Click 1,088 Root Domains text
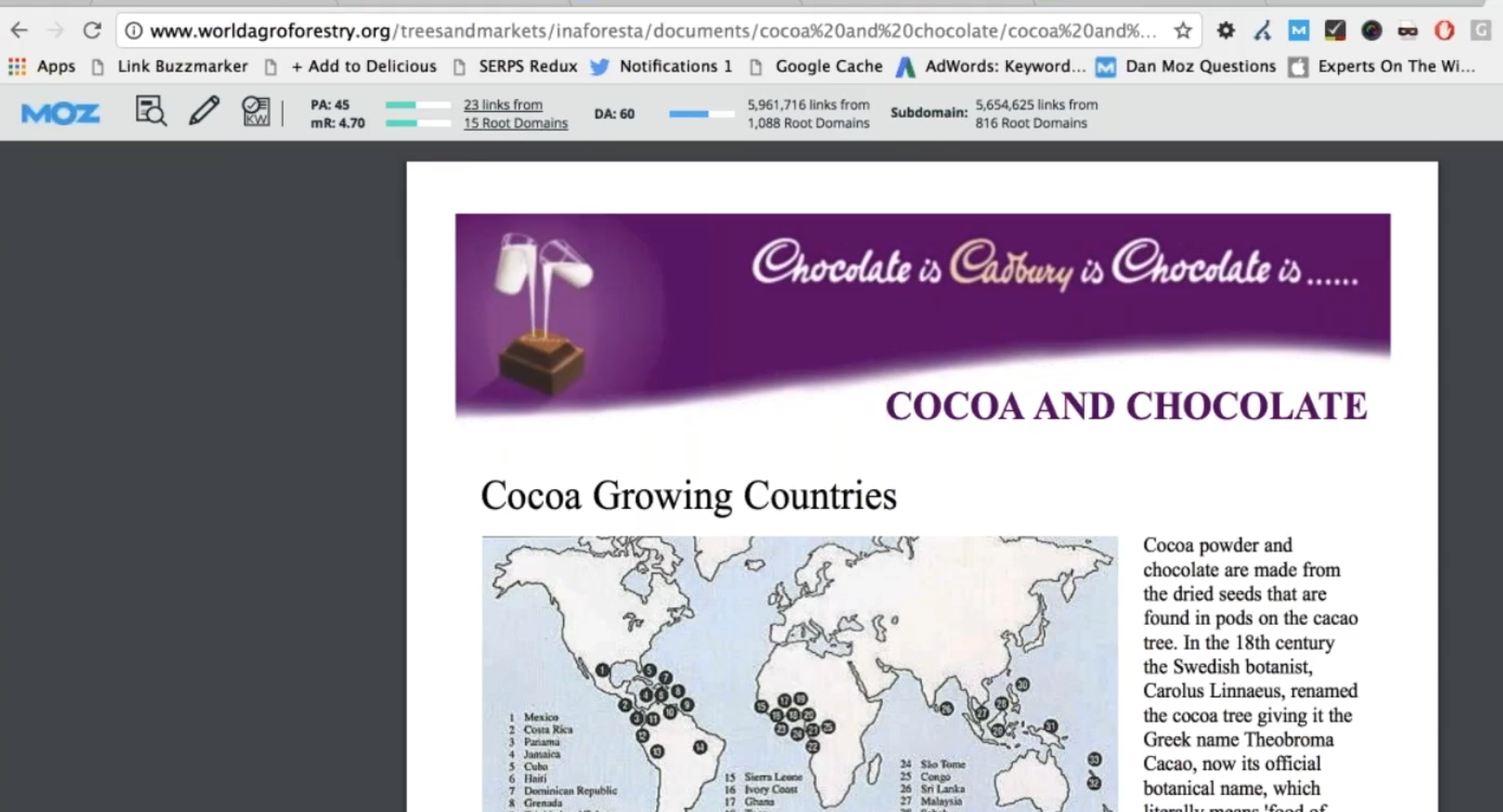Screen dimensions: 1503x812 808,124
